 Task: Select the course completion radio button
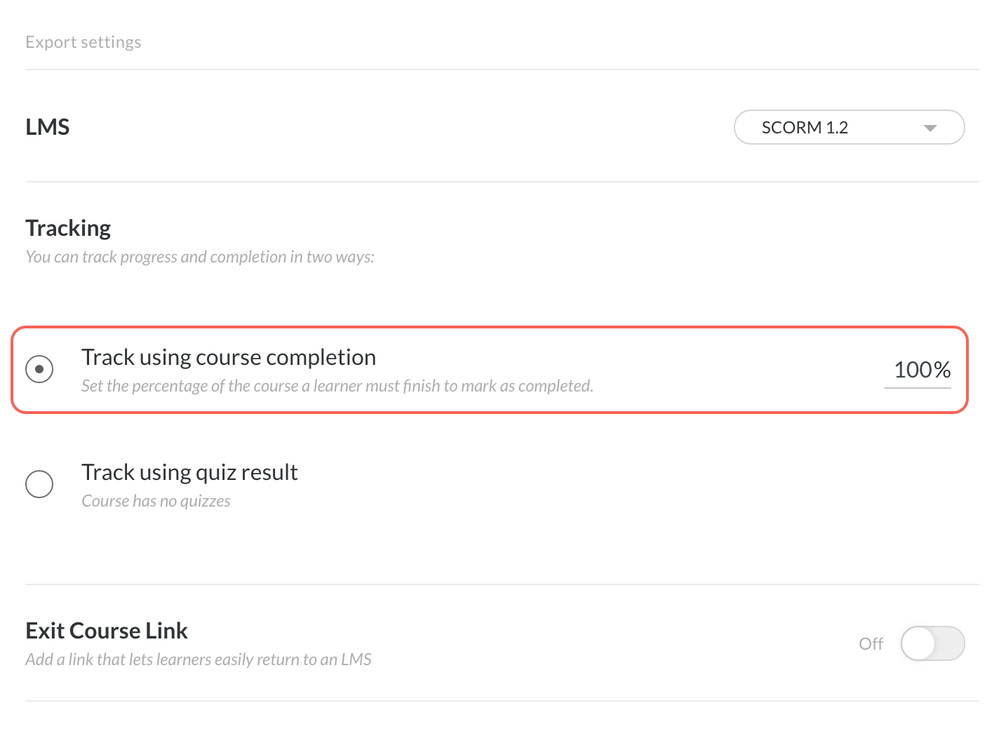pyautogui.click(x=39, y=369)
